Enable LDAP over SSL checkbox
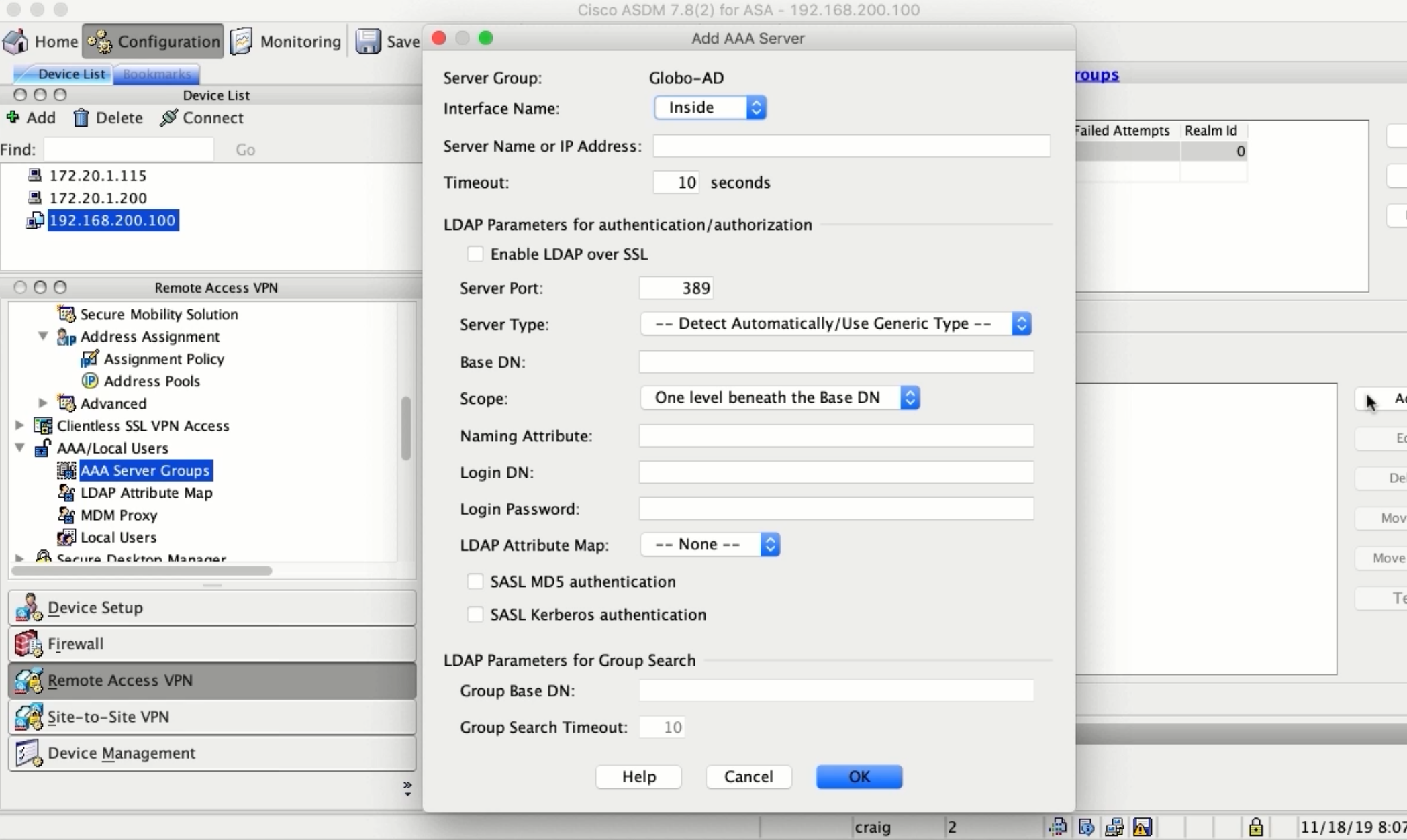This screenshot has height=840, width=1407. [475, 254]
